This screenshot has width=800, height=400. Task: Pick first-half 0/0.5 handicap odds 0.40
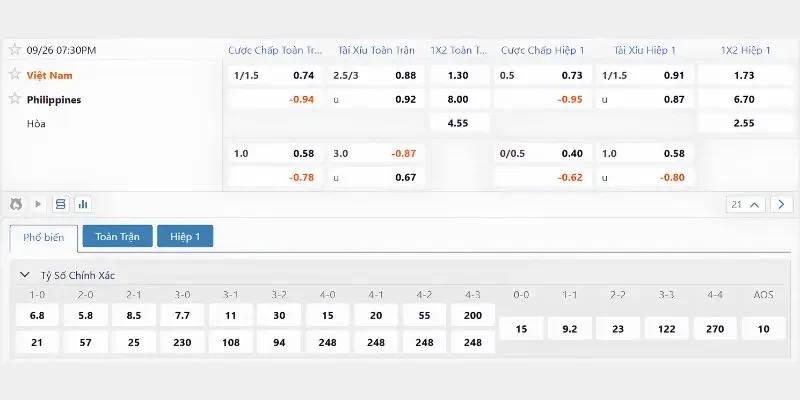(x=543, y=154)
